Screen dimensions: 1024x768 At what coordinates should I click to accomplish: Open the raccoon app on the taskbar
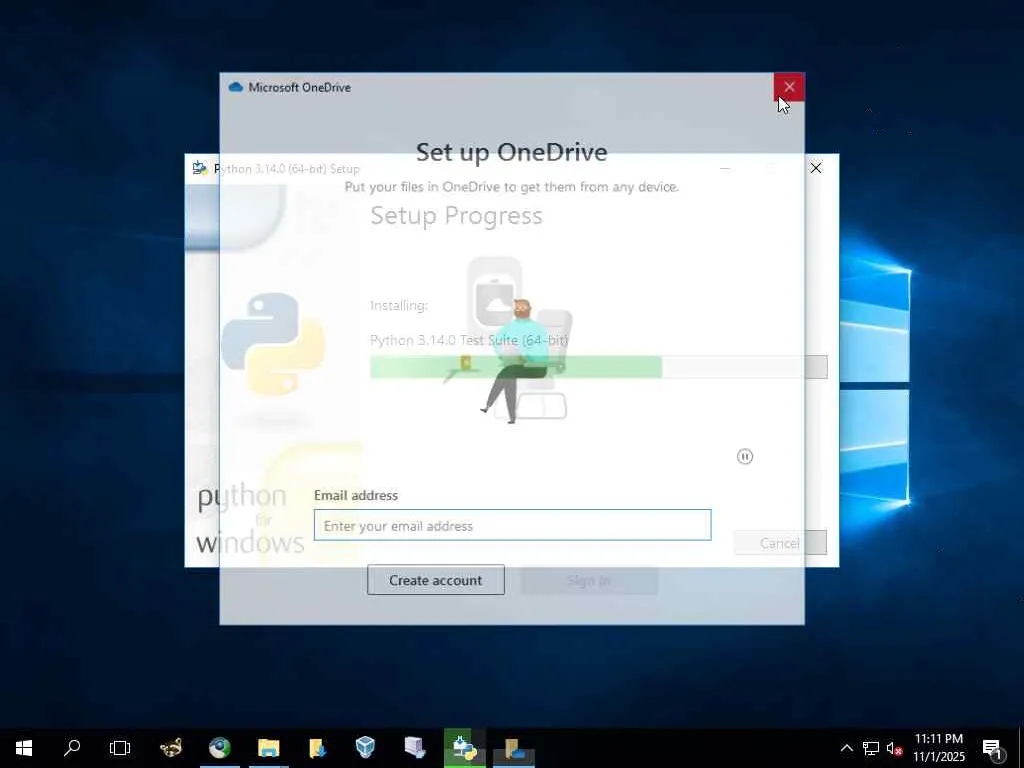coord(171,748)
